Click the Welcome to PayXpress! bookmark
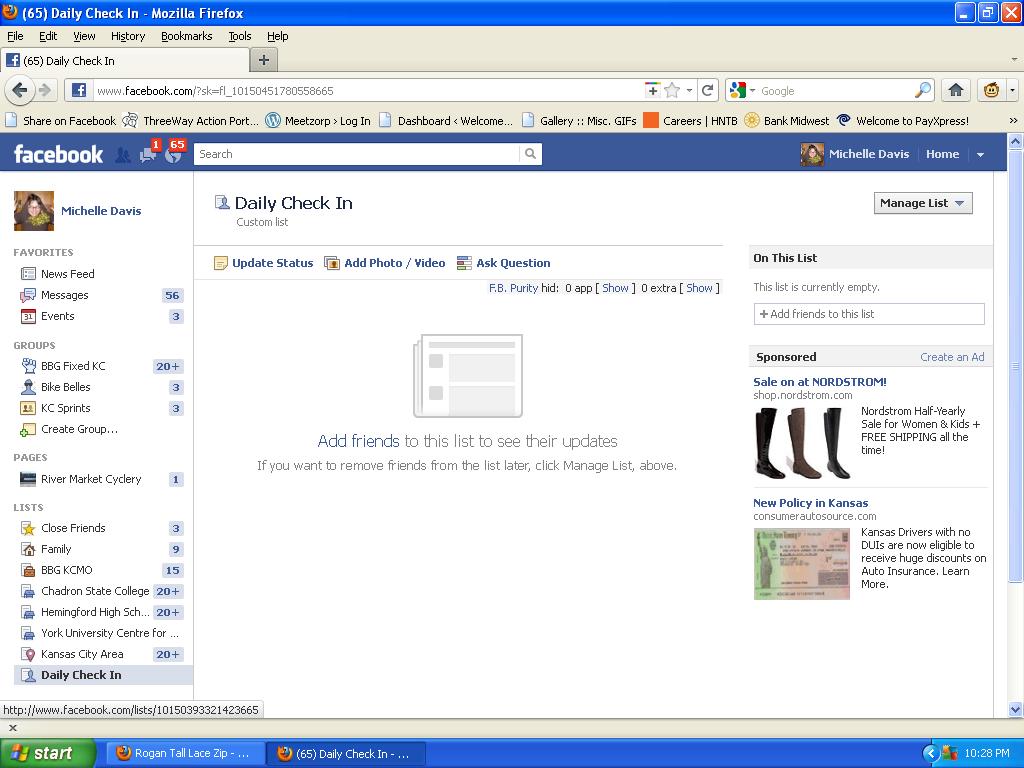 [903, 121]
